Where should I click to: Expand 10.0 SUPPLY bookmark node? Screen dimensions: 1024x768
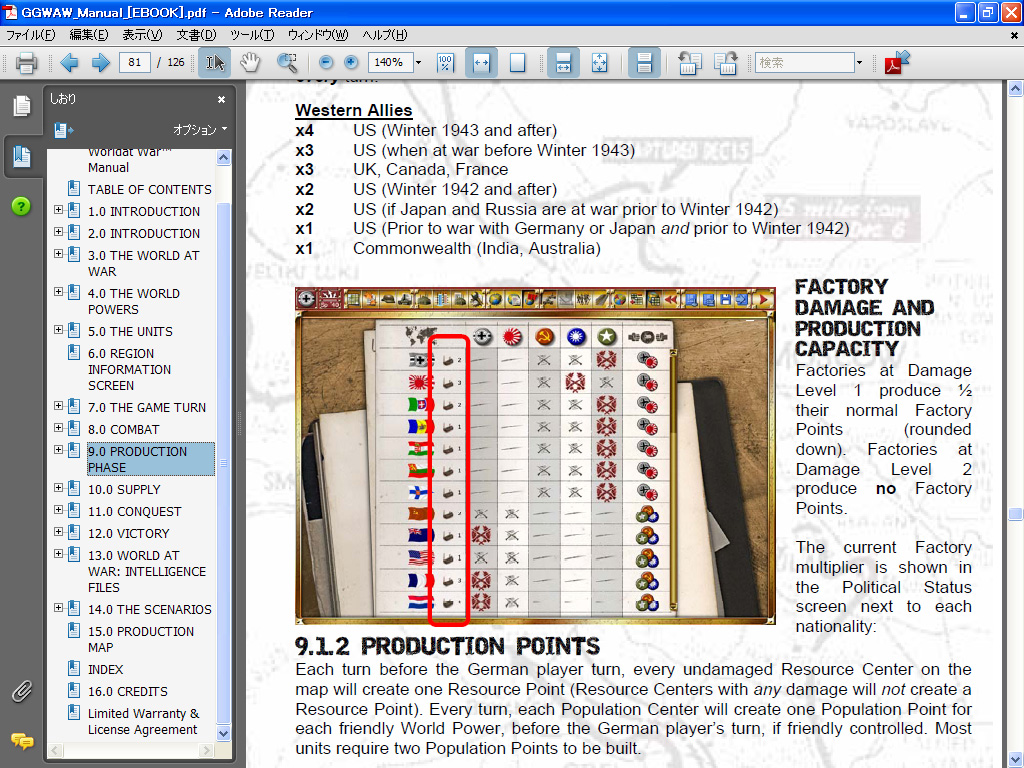coord(58,488)
